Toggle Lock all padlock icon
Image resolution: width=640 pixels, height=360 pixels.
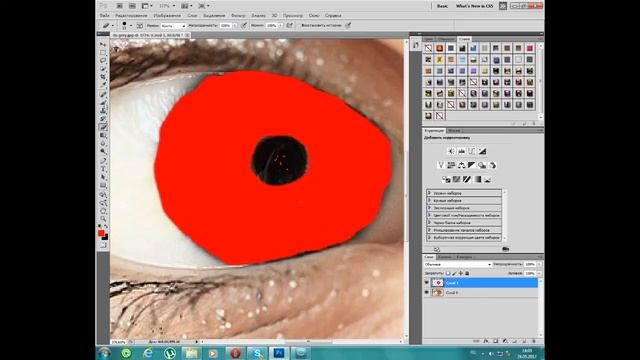click(467, 273)
